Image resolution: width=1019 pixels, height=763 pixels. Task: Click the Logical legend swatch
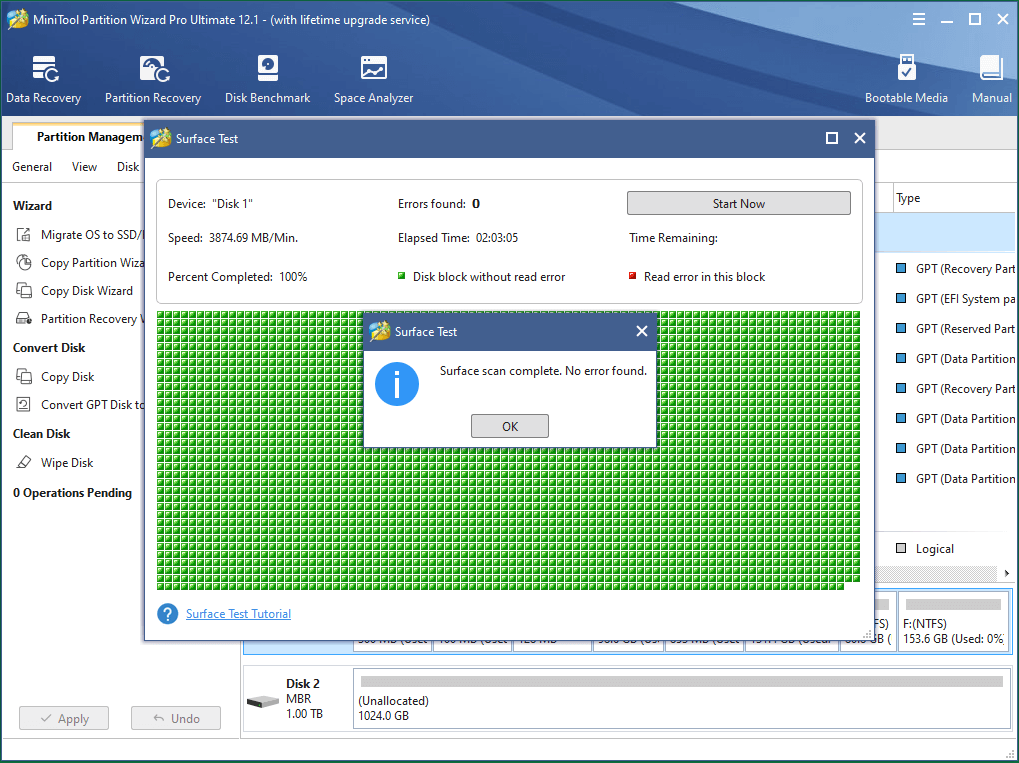pos(901,548)
